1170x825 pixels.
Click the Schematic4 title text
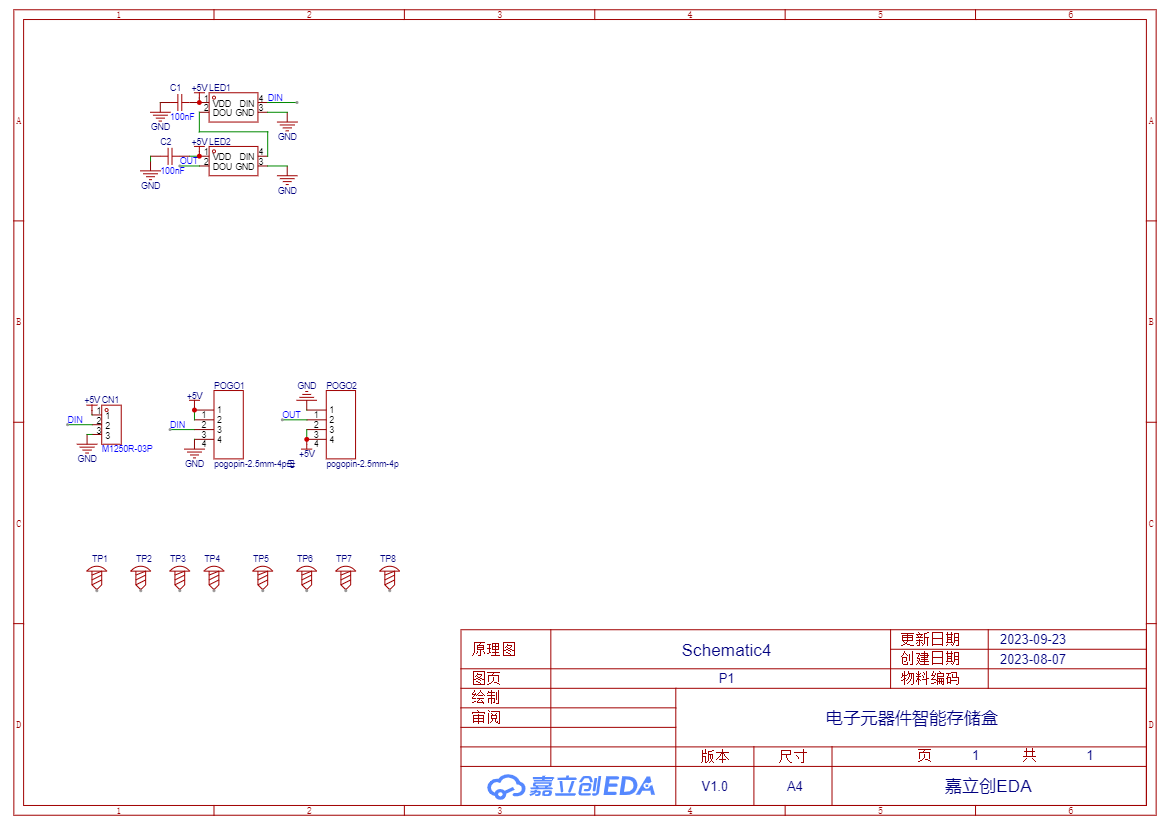[x=726, y=650]
